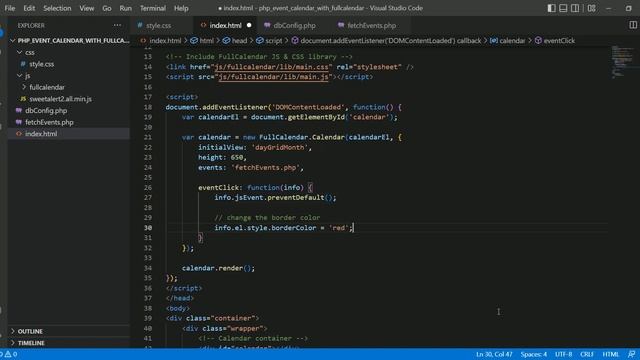640x360 pixels.
Task: Click head breadcrumb segment
Action: [x=235, y=40]
